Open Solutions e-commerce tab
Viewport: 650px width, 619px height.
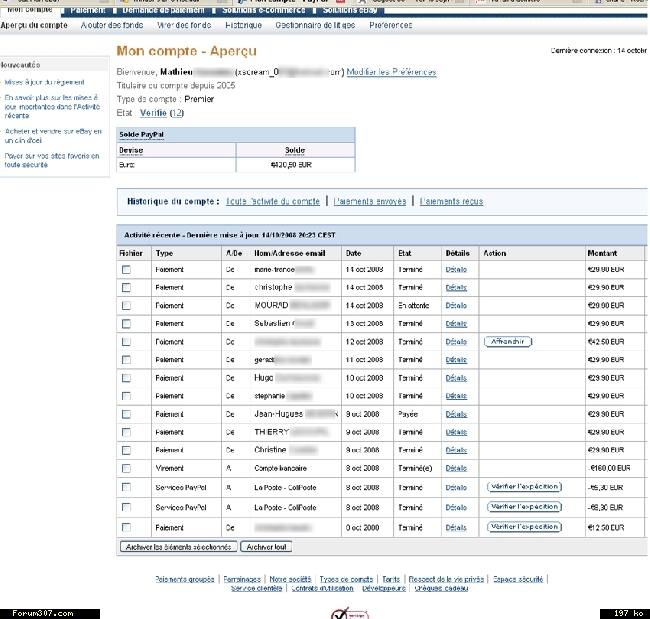click(264, 10)
